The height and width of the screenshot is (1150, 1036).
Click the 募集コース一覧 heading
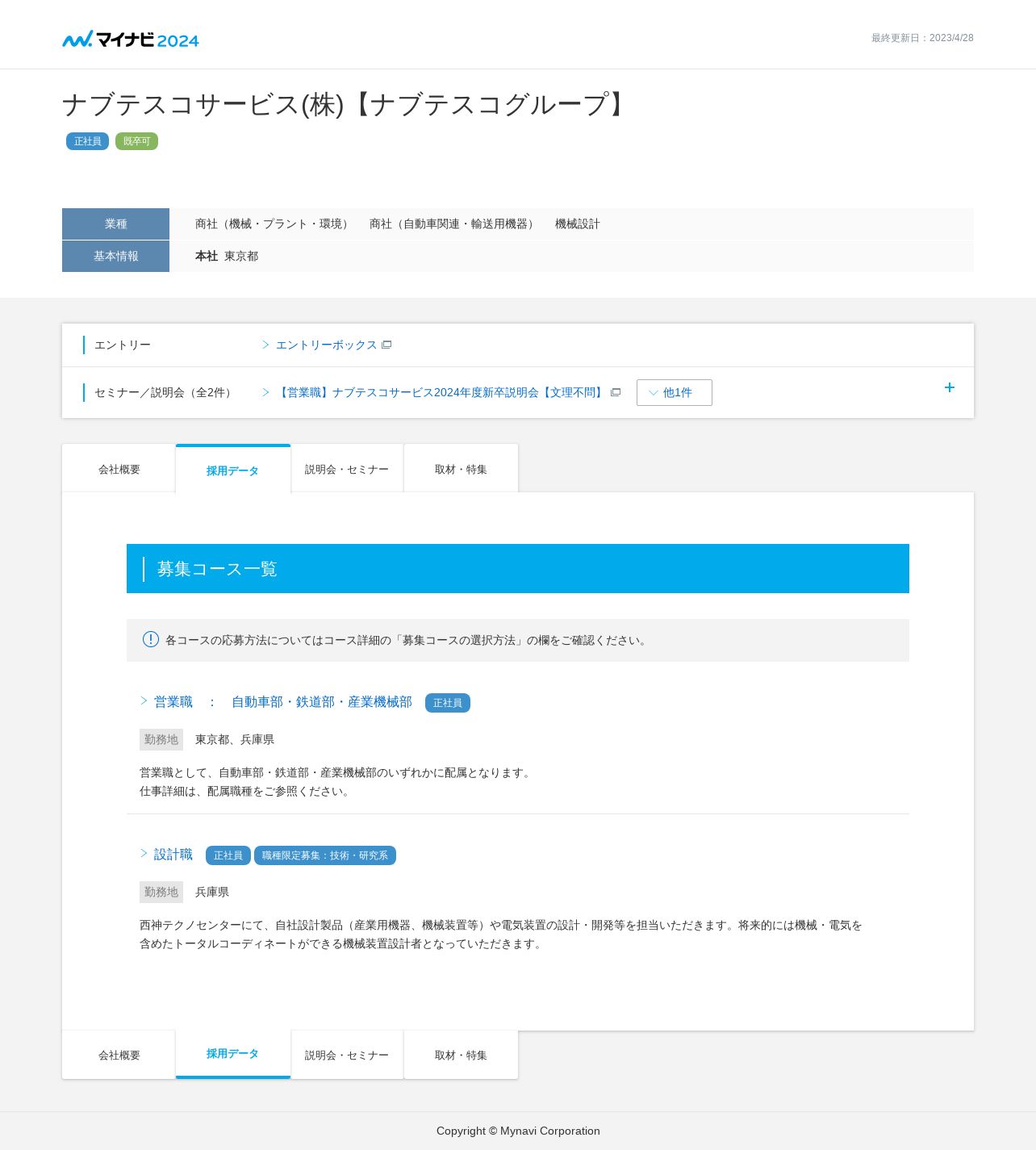(x=217, y=569)
